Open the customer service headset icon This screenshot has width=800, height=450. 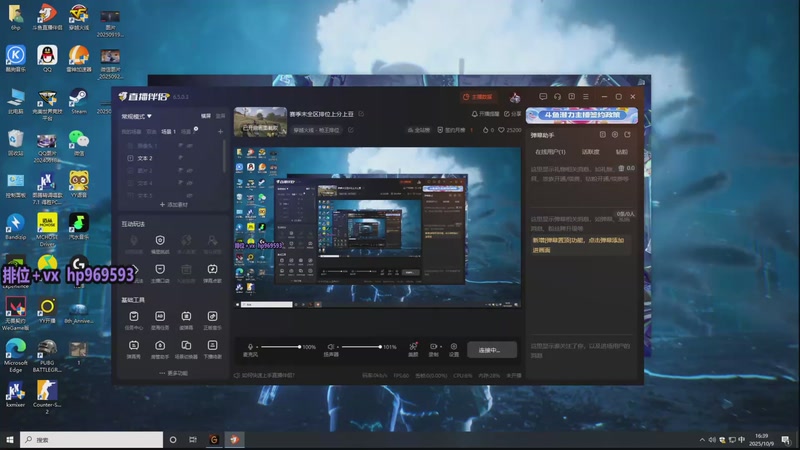point(557,96)
